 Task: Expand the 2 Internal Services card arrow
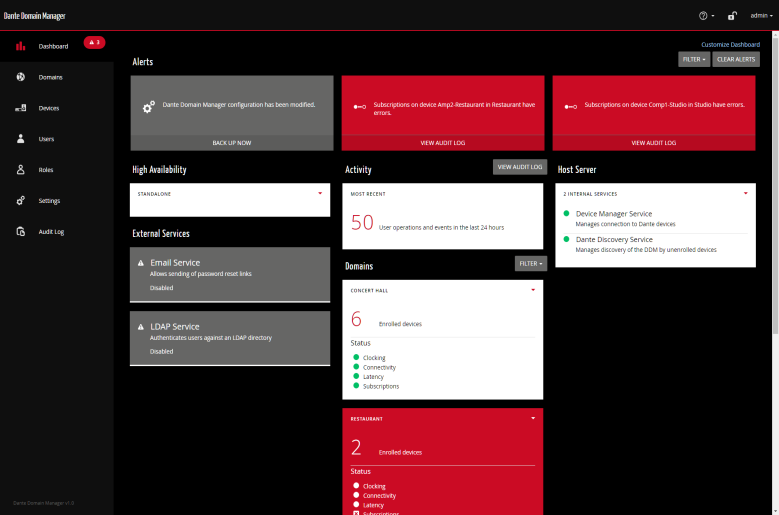(746, 193)
